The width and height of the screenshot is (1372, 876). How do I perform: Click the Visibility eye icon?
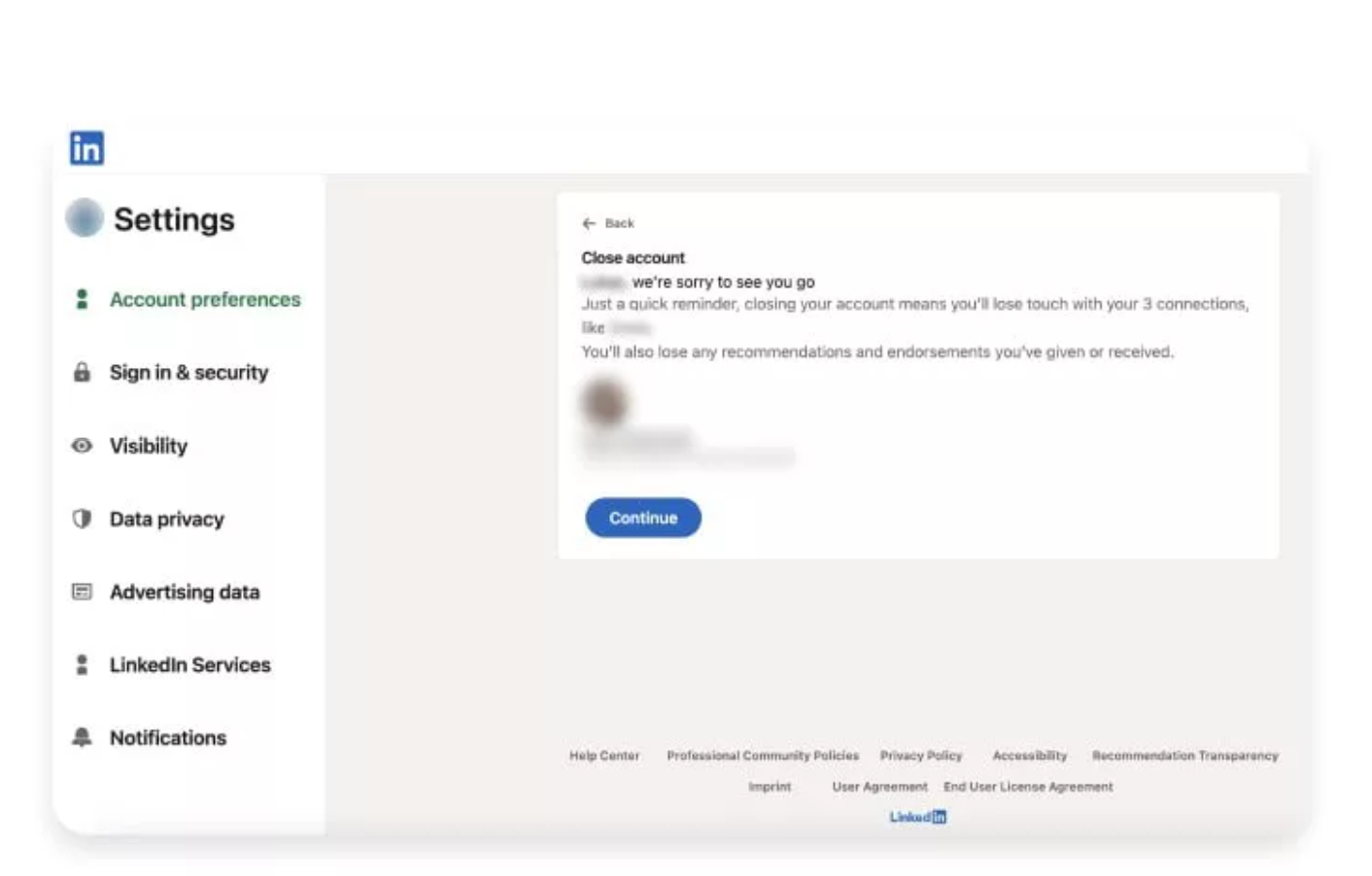(82, 446)
